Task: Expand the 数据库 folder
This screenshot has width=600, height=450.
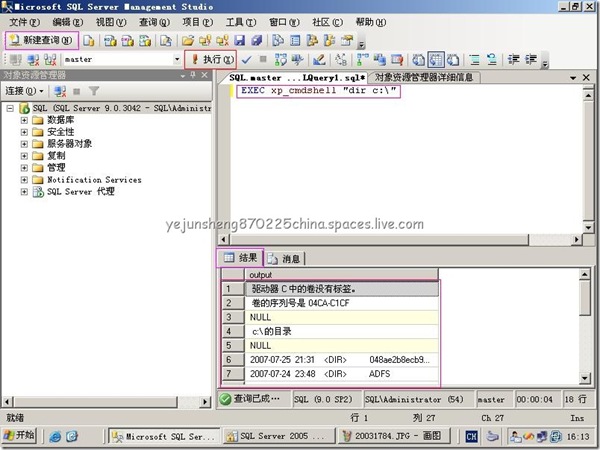Action: [24, 120]
